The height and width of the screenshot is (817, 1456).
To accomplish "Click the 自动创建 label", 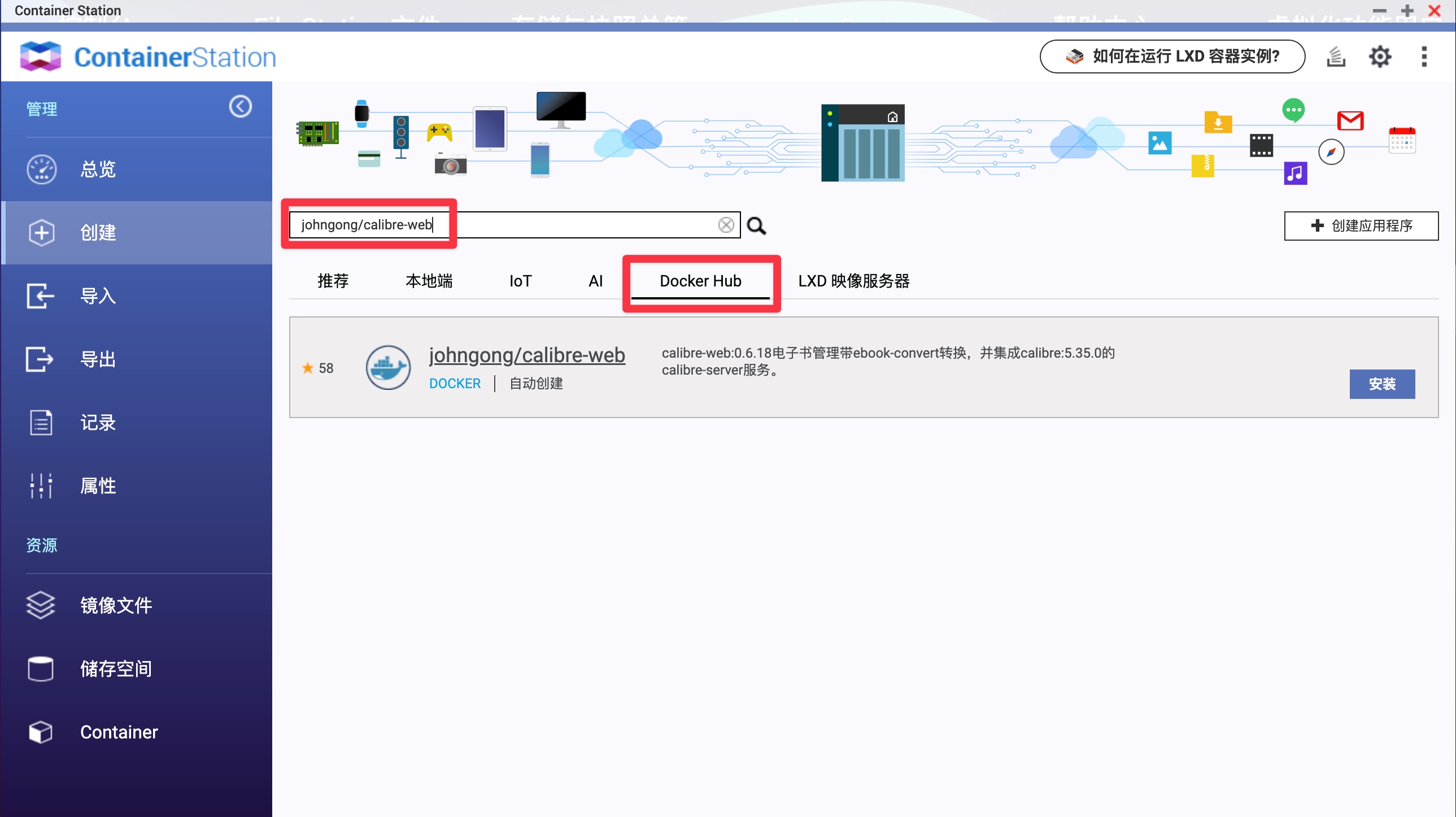I will tap(536, 383).
